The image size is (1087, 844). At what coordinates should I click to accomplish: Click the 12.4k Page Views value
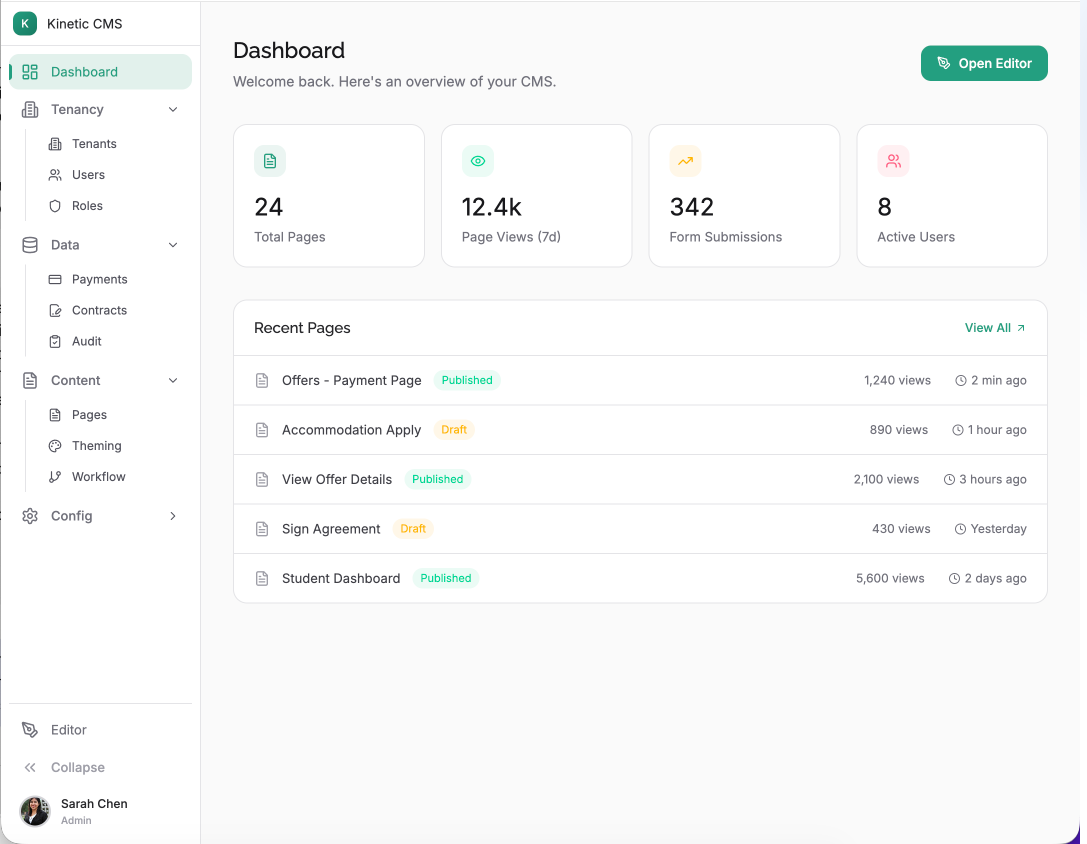(492, 207)
